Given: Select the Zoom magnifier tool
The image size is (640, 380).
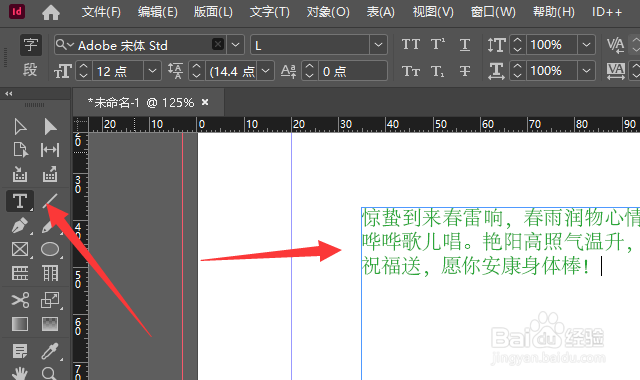Looking at the screenshot, I should 49,373.
